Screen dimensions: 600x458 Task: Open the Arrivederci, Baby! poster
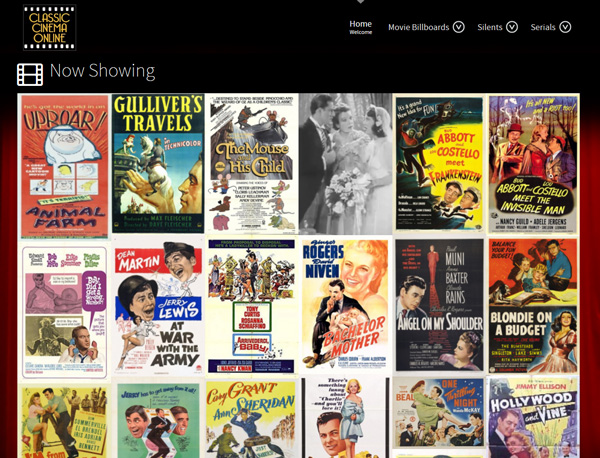click(251, 306)
